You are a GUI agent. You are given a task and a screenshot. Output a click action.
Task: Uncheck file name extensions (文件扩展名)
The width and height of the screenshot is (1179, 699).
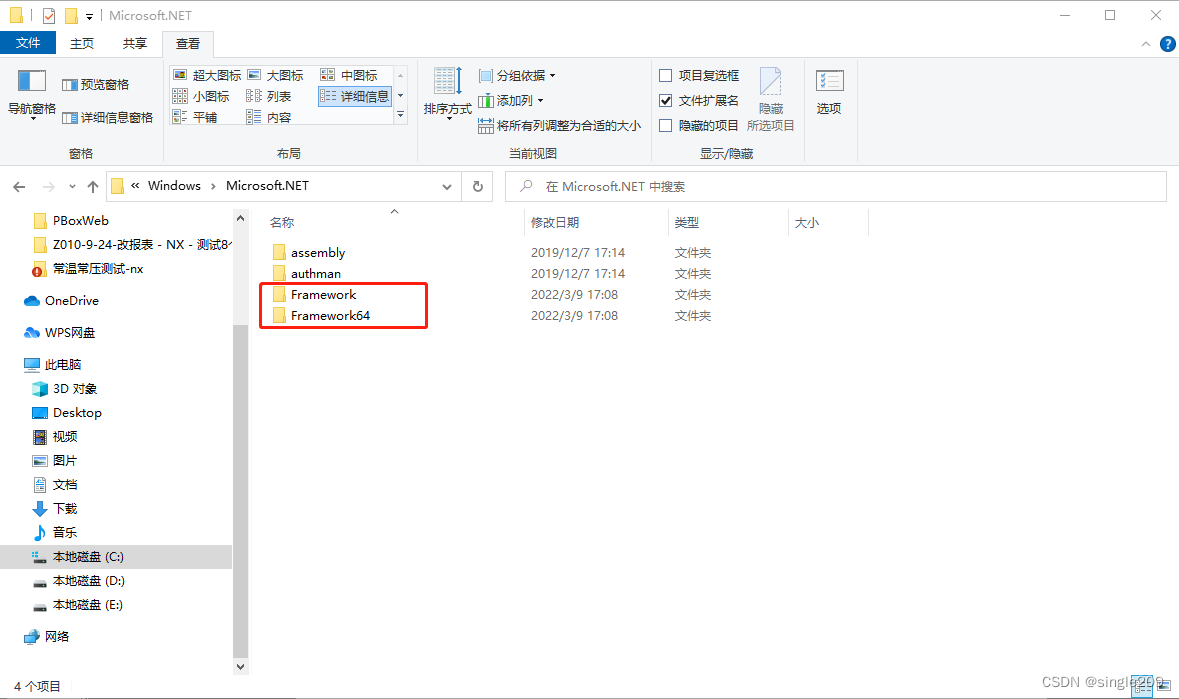tap(699, 100)
